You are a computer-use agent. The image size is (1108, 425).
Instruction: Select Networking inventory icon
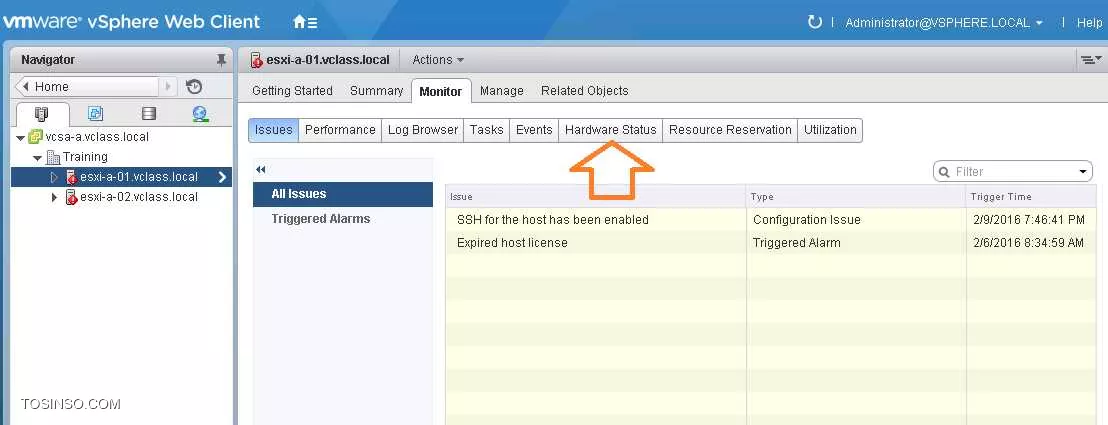201,114
